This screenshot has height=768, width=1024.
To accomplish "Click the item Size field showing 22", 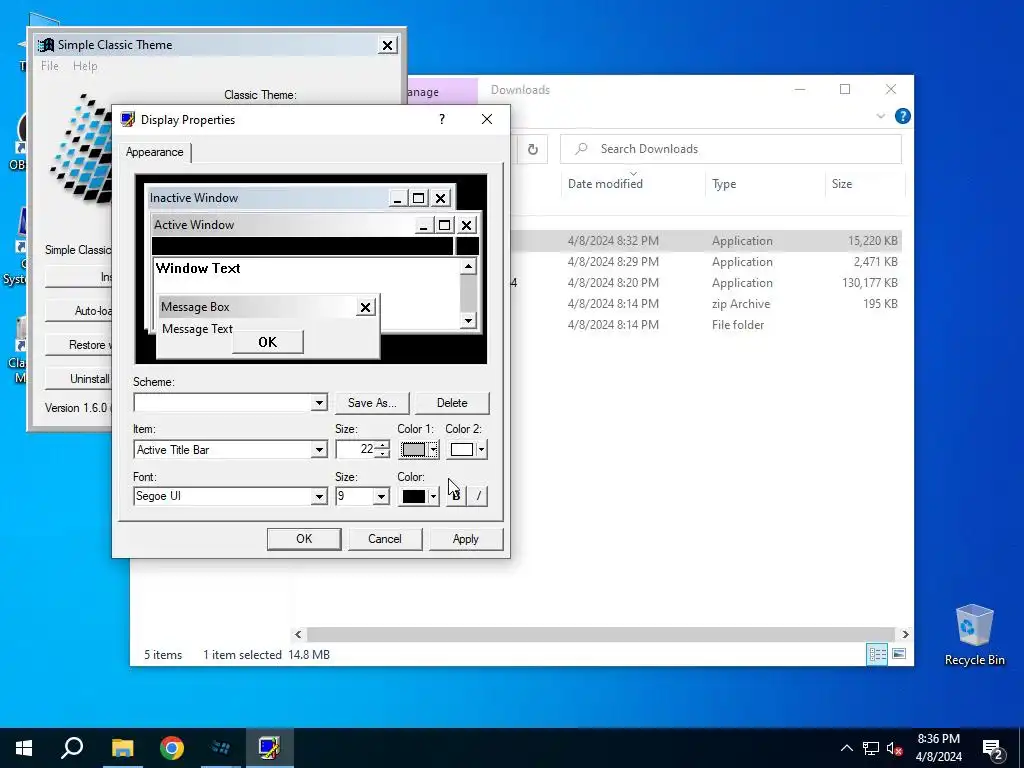I will coord(356,449).
